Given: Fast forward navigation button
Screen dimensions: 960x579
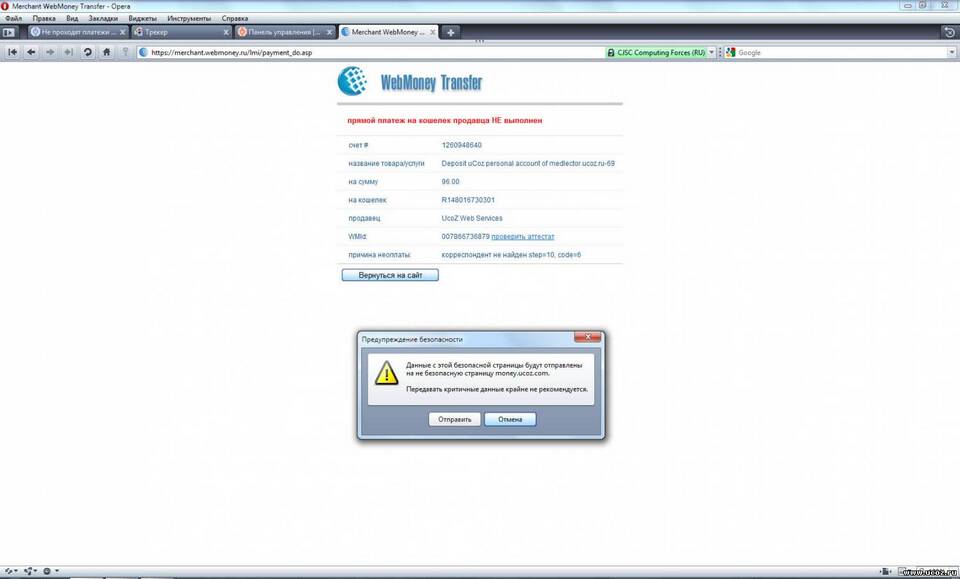Looking at the screenshot, I should point(69,53).
